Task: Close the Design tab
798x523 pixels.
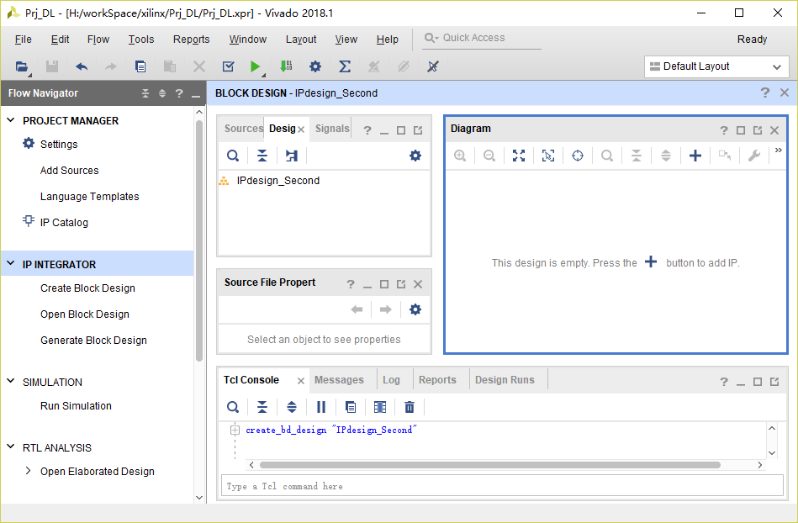Action: point(301,130)
